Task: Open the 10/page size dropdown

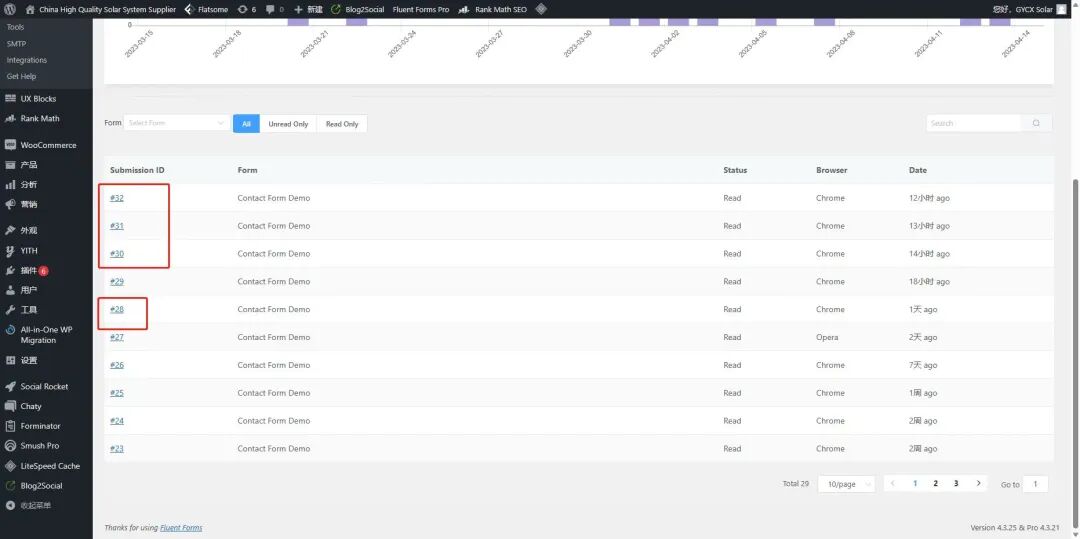Action: (x=847, y=484)
